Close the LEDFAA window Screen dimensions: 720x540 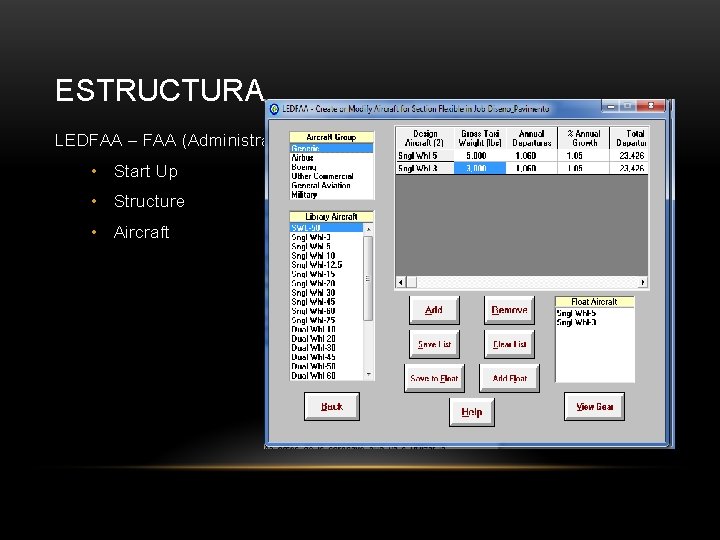tap(651, 106)
